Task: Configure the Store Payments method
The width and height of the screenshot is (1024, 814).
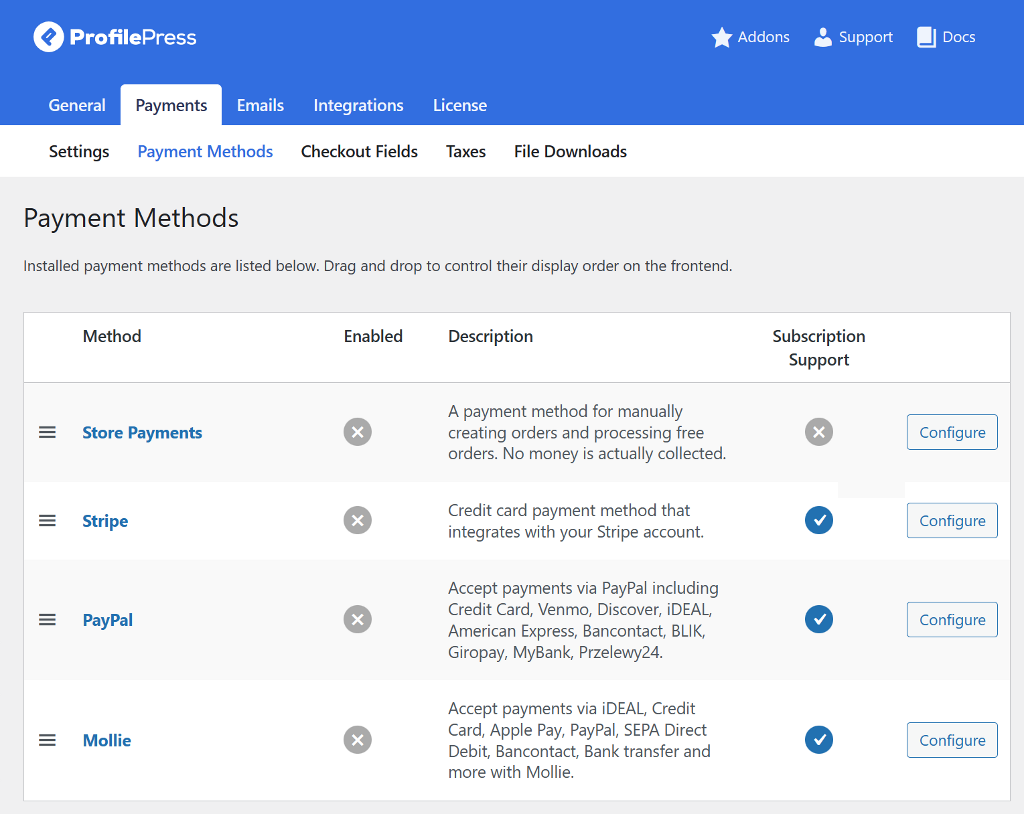Action: pos(952,432)
